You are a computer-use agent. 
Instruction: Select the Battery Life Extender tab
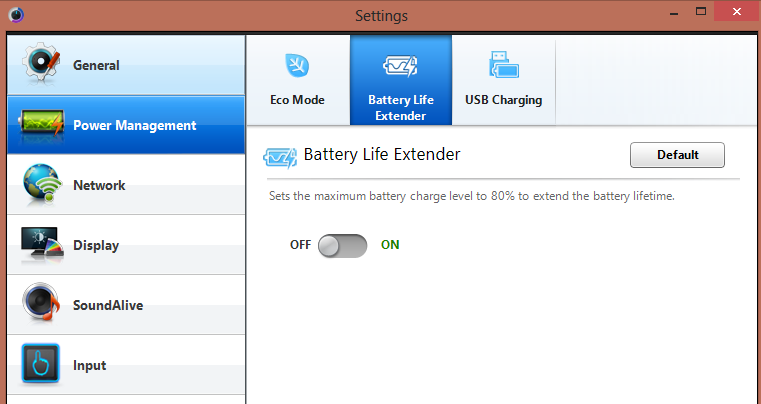pyautogui.click(x=400, y=80)
